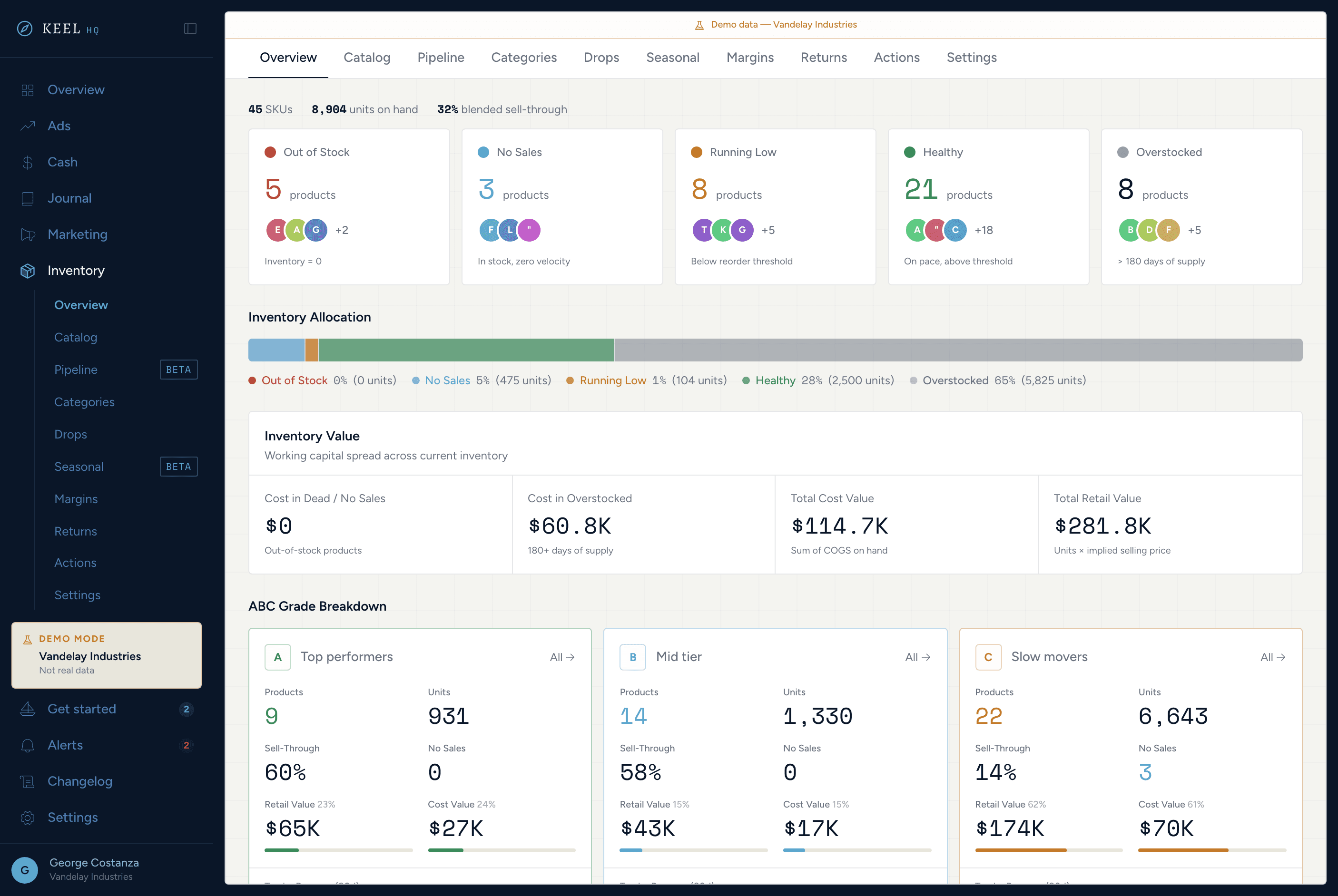Click the Inventory box icon
This screenshot has width=1338, height=896.
tap(28, 271)
